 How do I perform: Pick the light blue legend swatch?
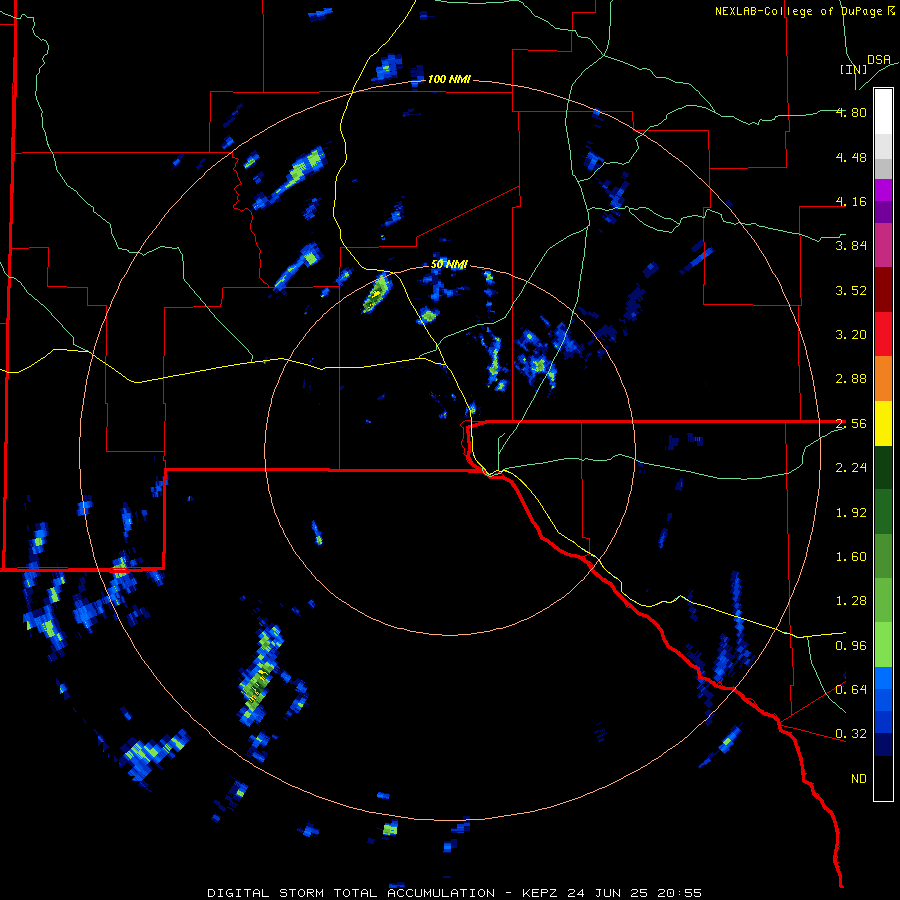click(x=883, y=678)
